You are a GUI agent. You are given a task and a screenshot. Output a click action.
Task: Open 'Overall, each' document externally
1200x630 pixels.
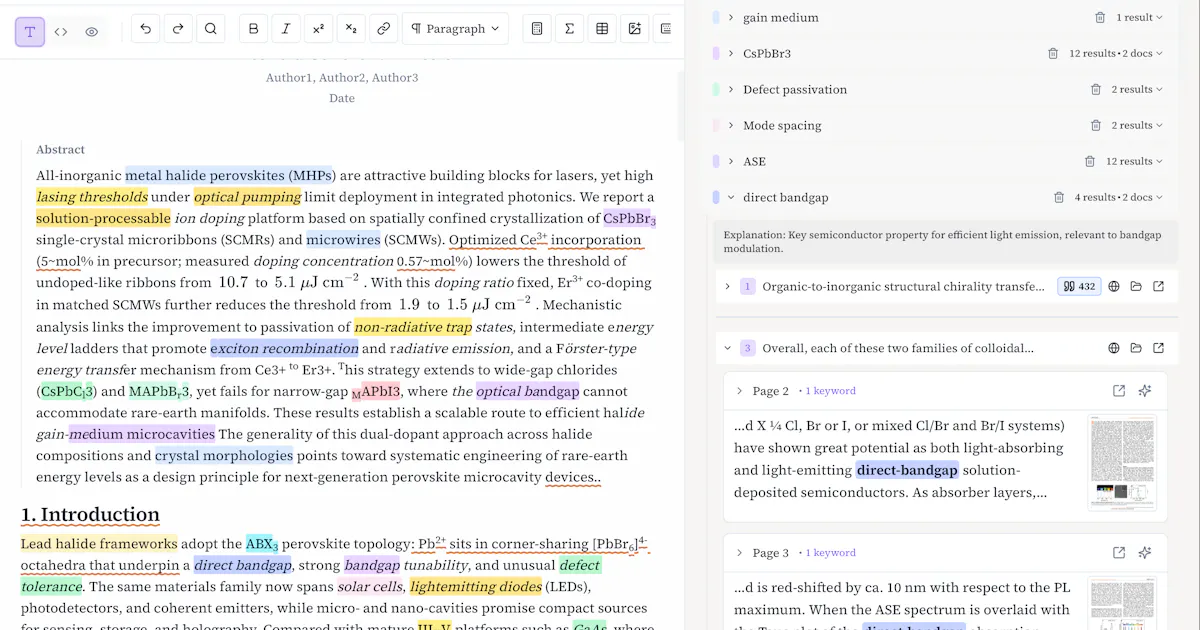click(x=1158, y=348)
